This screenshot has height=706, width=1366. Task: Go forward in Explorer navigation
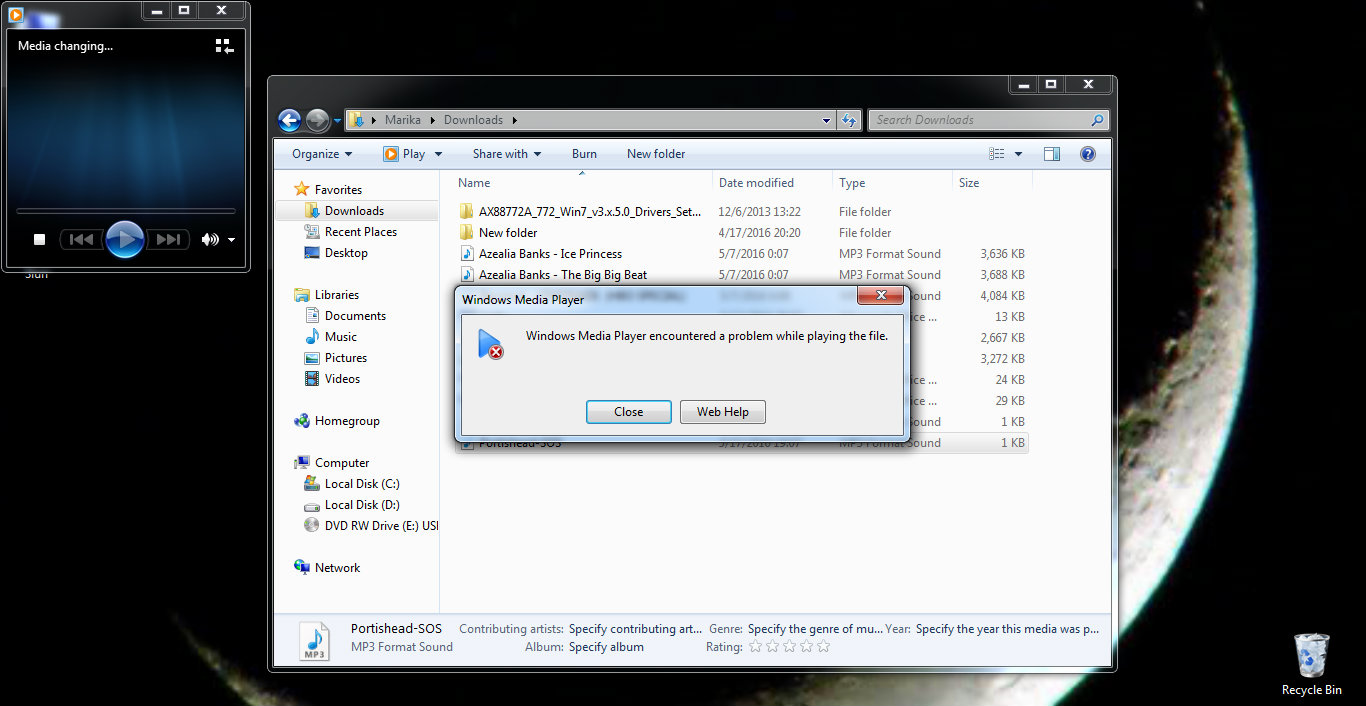coord(317,120)
